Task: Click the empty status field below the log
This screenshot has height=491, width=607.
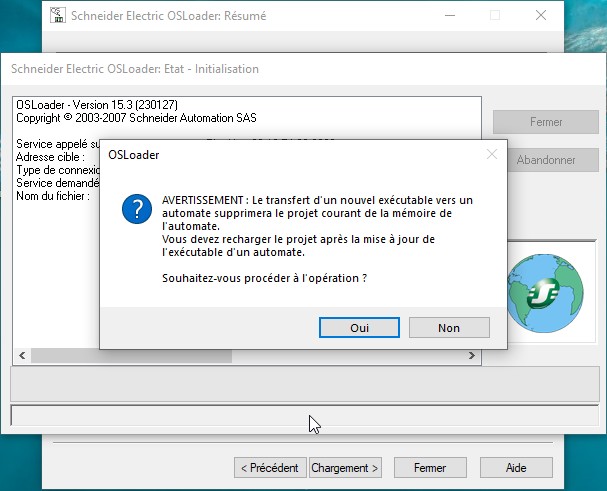Action: [305, 384]
